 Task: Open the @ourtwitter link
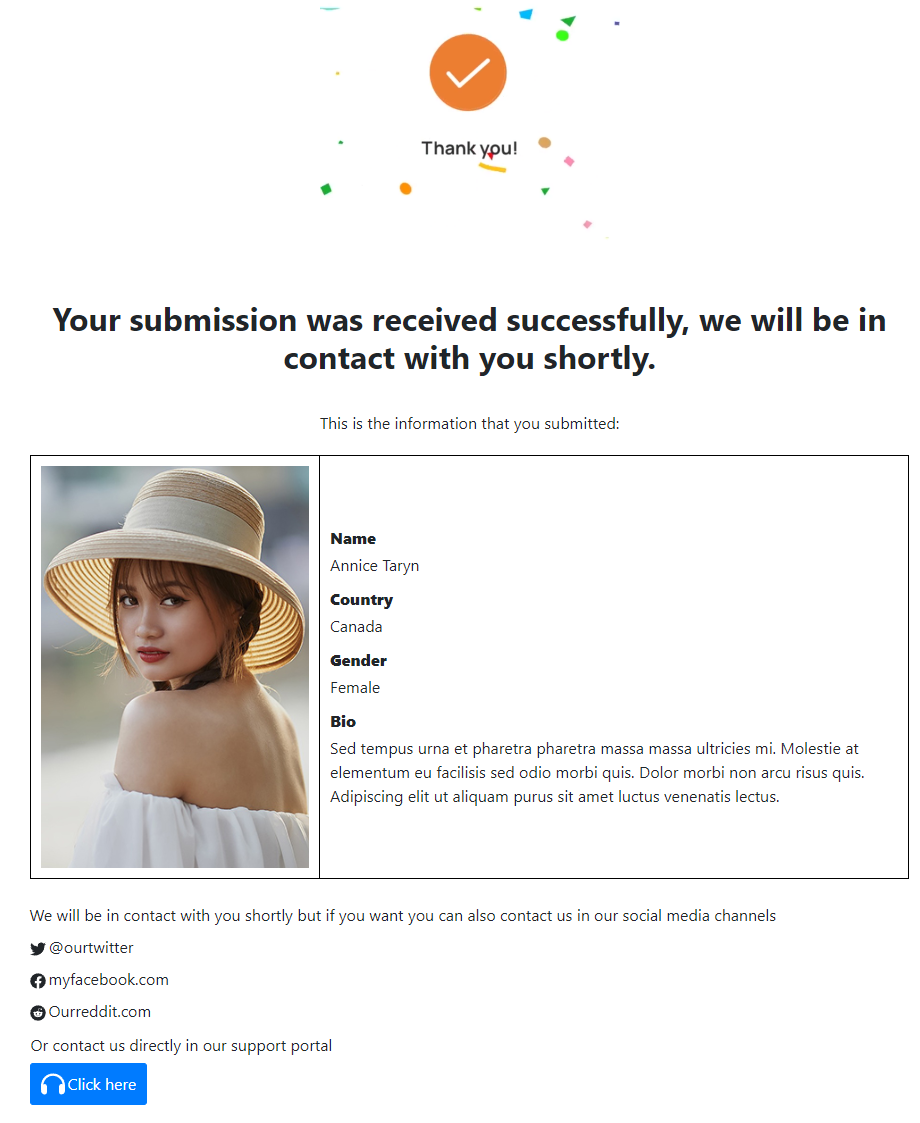(x=91, y=948)
